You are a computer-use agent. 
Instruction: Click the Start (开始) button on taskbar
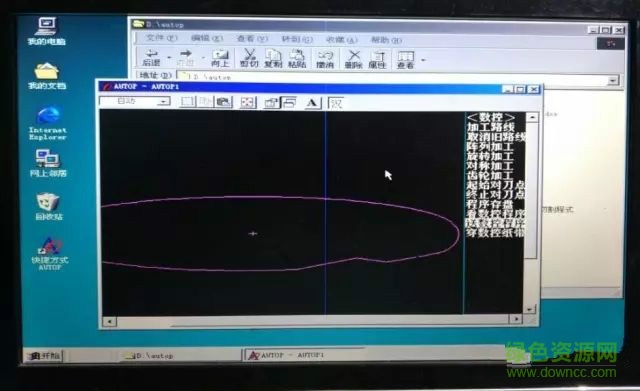pyautogui.click(x=45, y=355)
